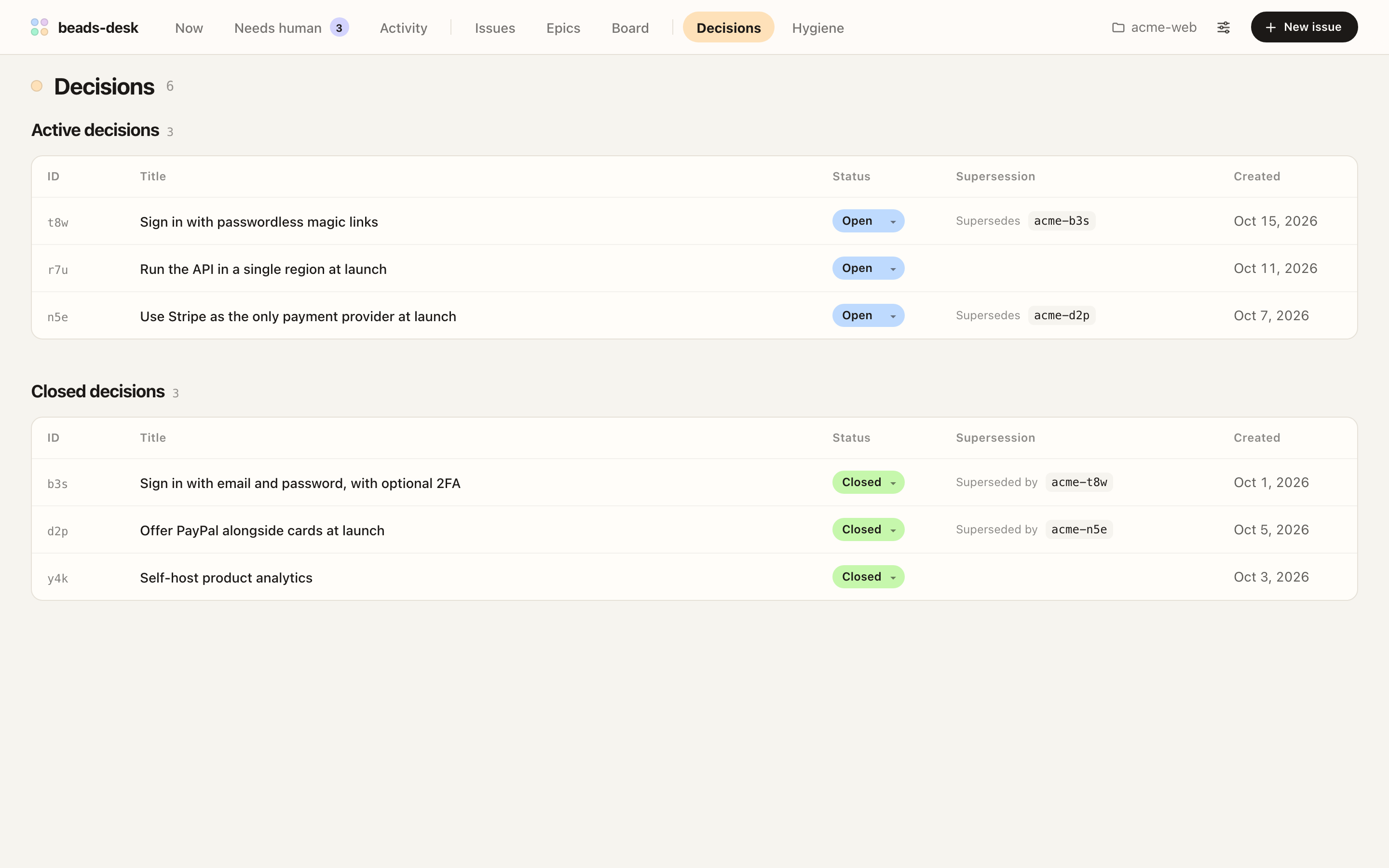Open Closed status dropdown for PayPal decision
The width and height of the screenshot is (1389, 868).
[x=868, y=529]
